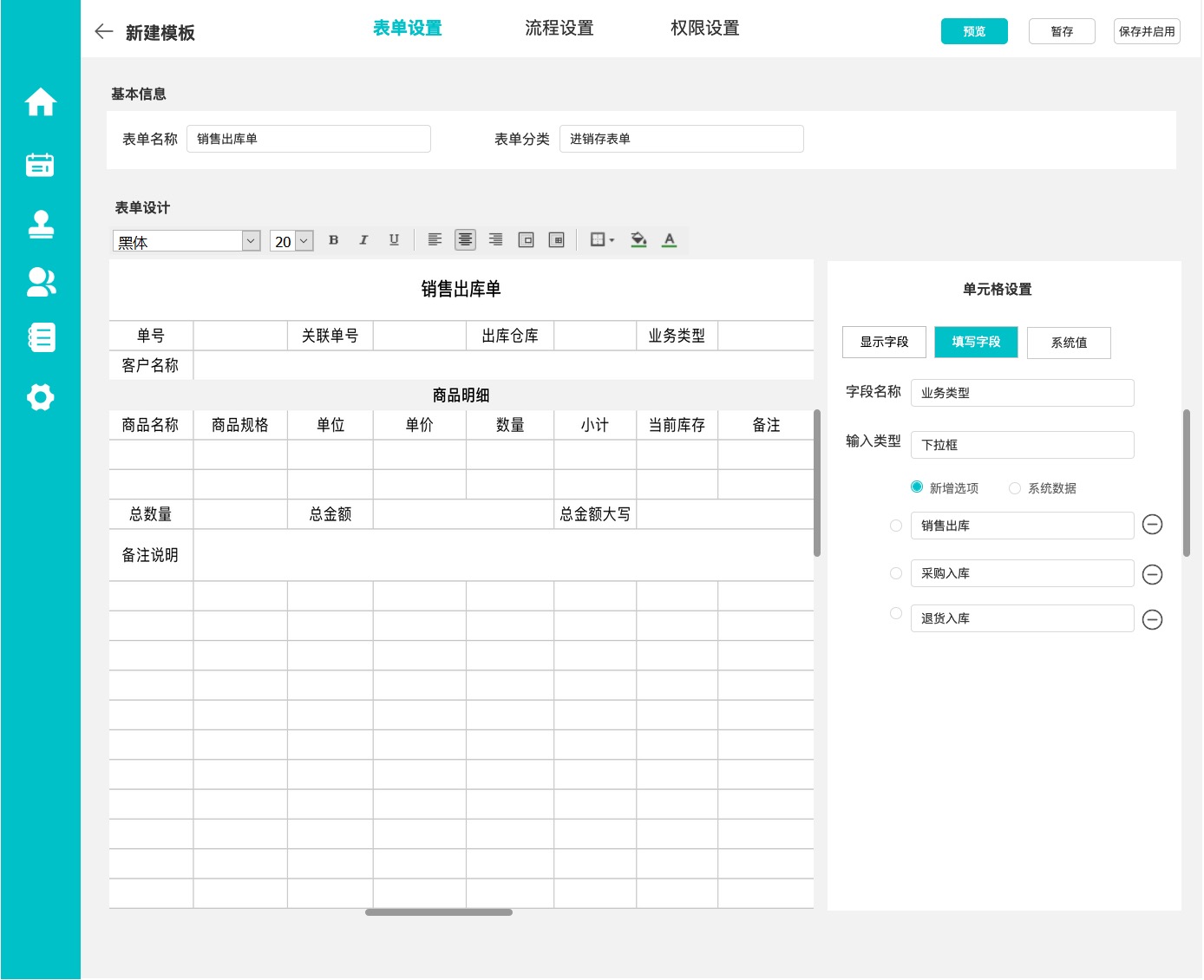Click the 销售出库 option text field
Screen dimensions: 1204x980
(x=1022, y=526)
